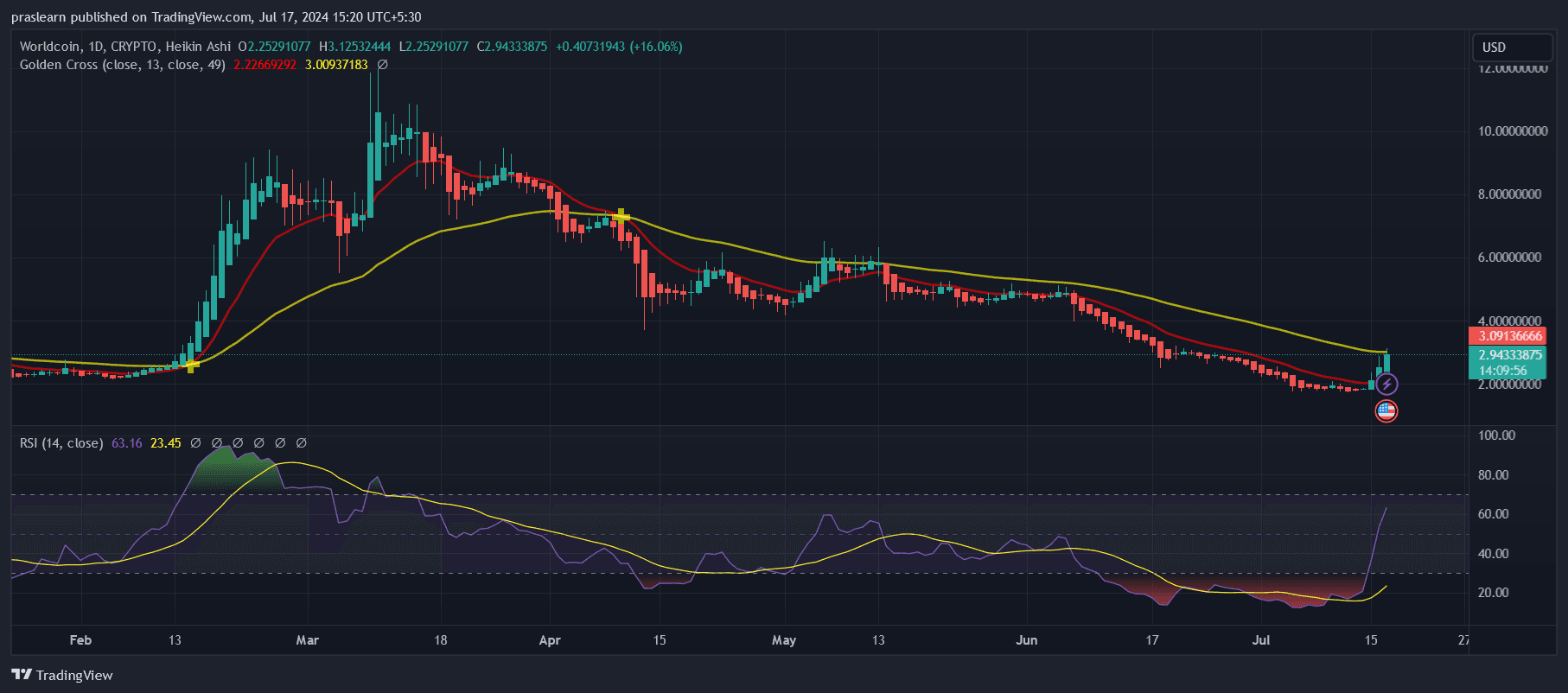Image resolution: width=1568 pixels, height=693 pixels.
Task: Click the 80.00 RSI axis label
Action: pos(1493,474)
